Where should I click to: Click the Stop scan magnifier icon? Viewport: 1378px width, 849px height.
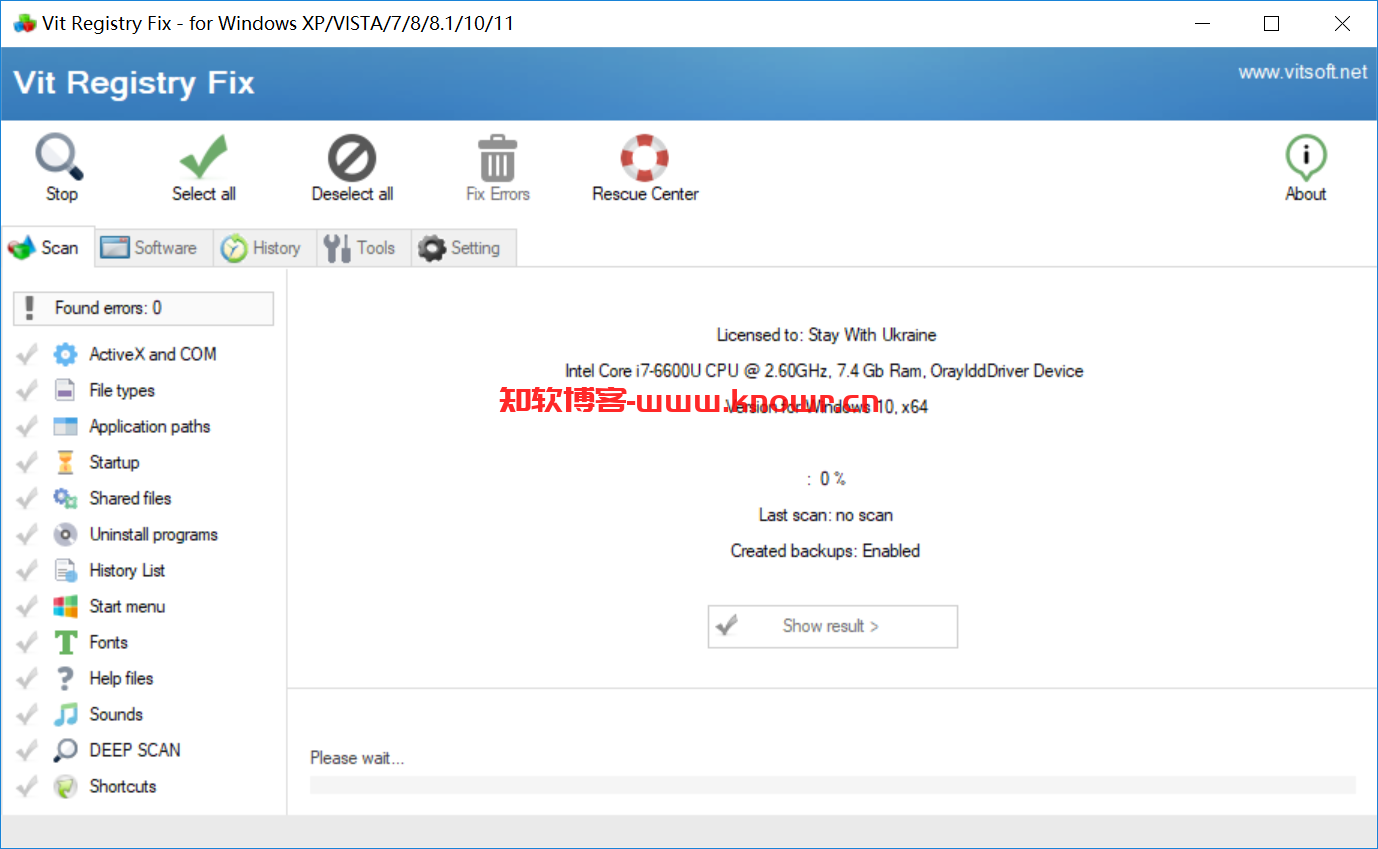coord(60,157)
